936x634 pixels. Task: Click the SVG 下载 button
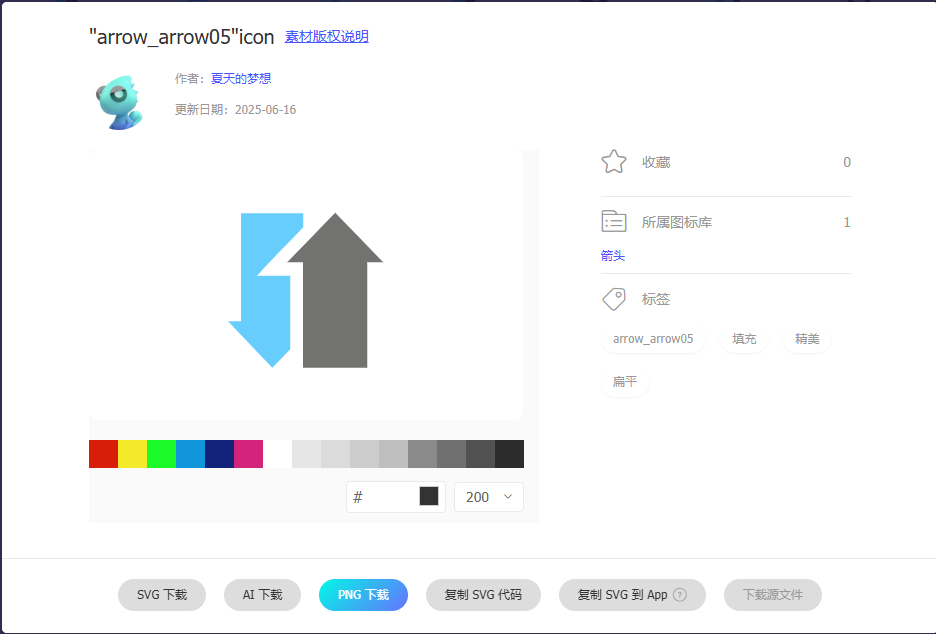click(161, 595)
